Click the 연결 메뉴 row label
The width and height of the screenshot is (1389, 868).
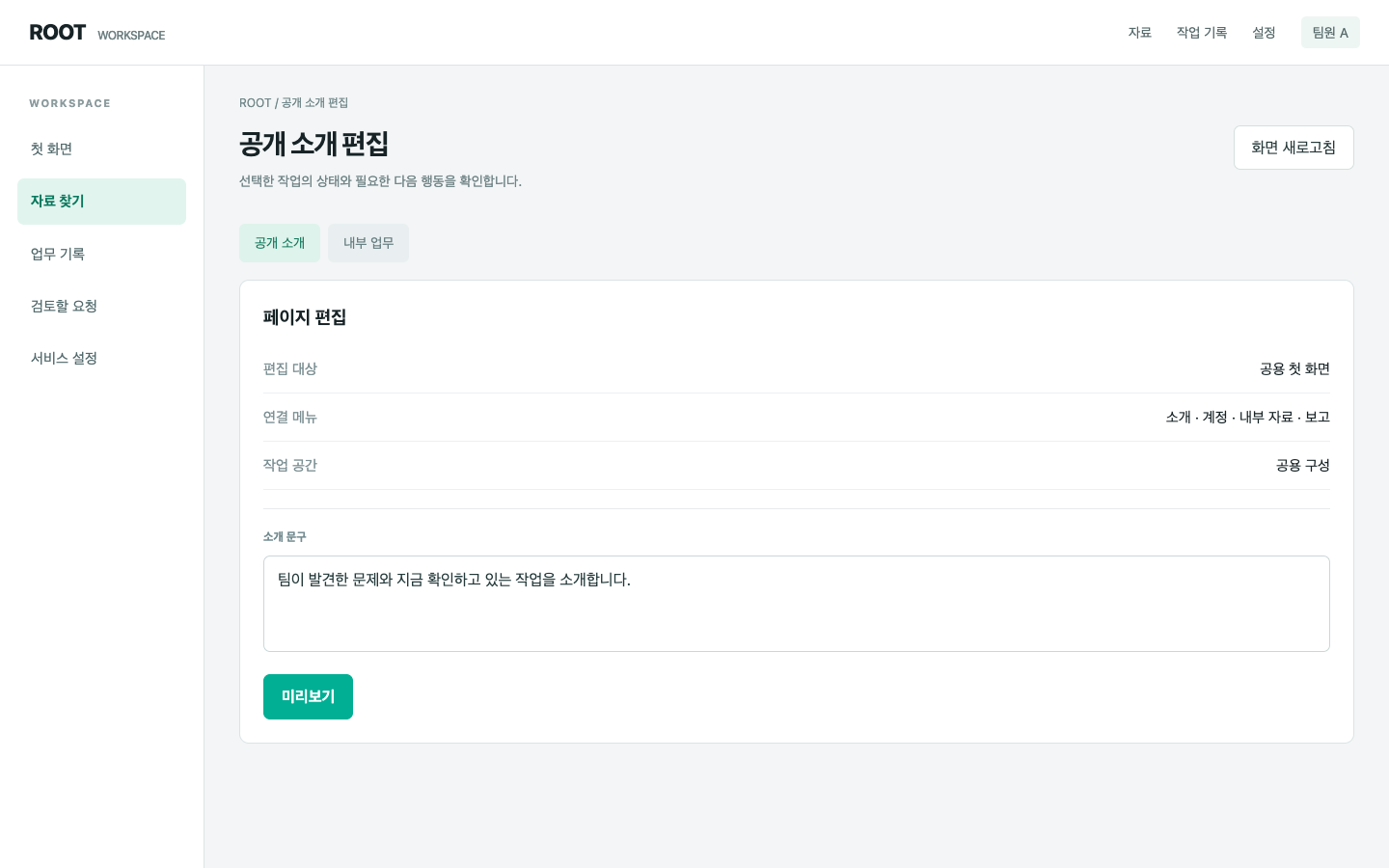pyautogui.click(x=290, y=418)
